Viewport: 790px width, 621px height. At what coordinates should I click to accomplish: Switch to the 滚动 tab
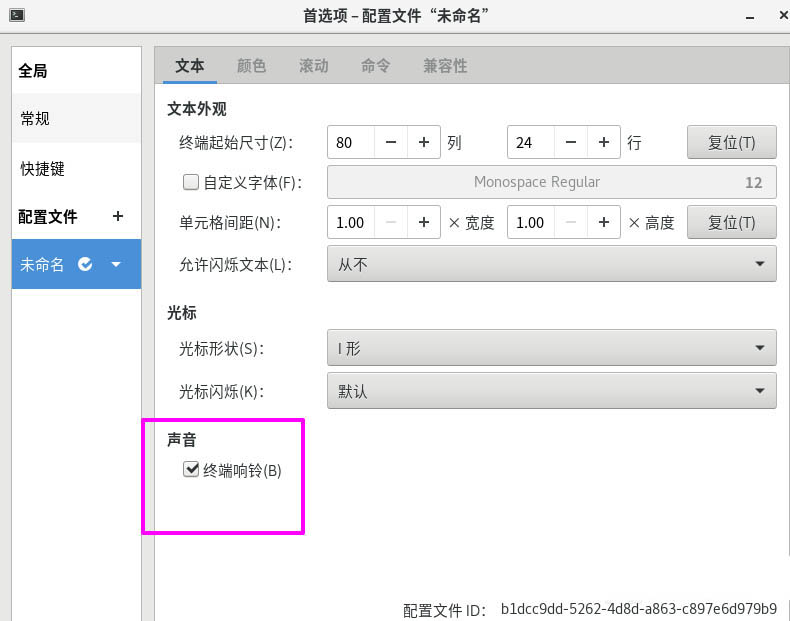click(x=313, y=65)
